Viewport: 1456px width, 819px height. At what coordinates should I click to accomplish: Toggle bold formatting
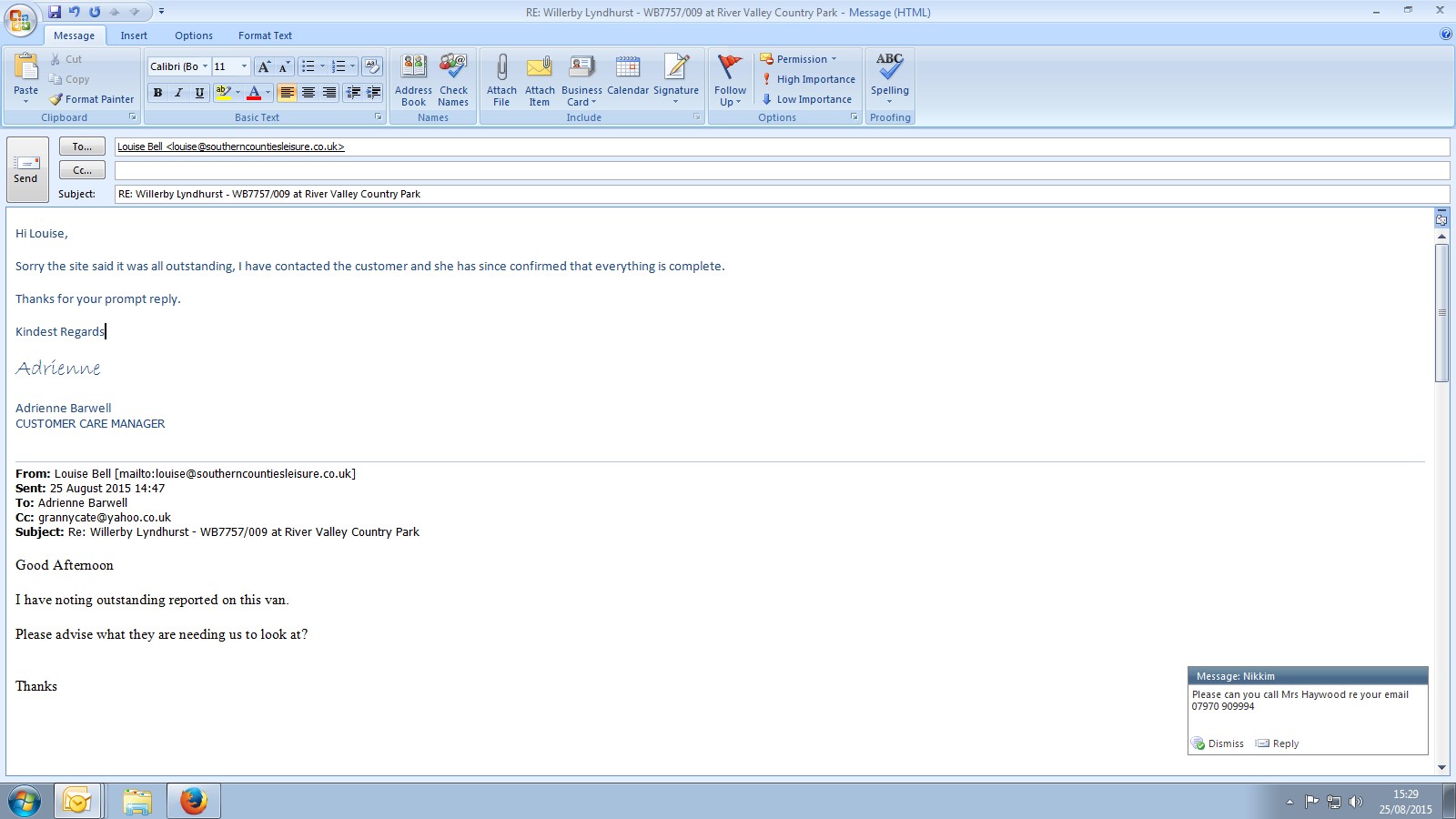pyautogui.click(x=158, y=93)
